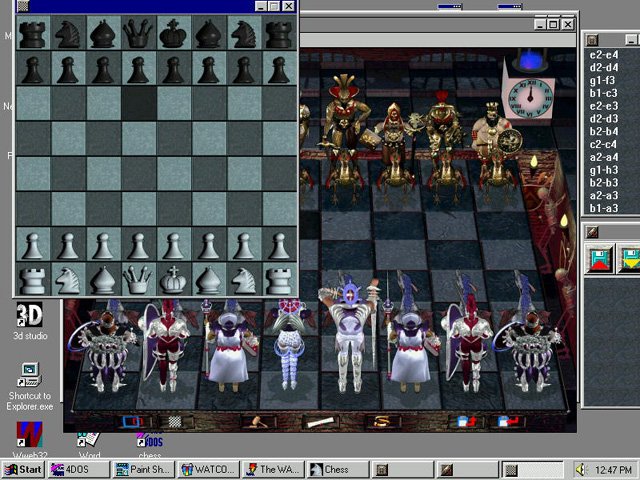Choose move d2-d3 in the move list
Viewport: 640px width, 480px height.
pyautogui.click(x=603, y=119)
